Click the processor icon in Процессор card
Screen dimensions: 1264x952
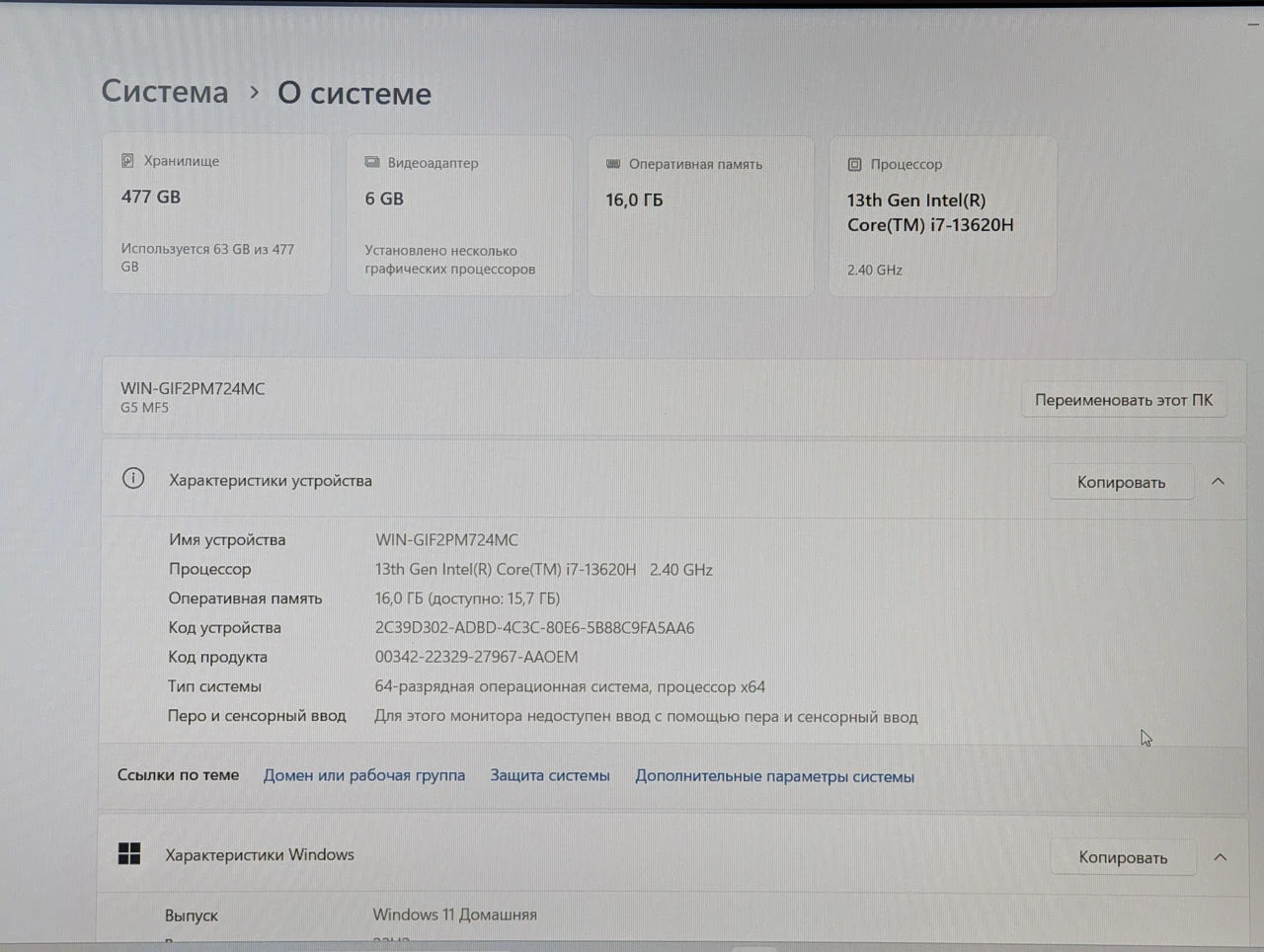[x=854, y=165]
